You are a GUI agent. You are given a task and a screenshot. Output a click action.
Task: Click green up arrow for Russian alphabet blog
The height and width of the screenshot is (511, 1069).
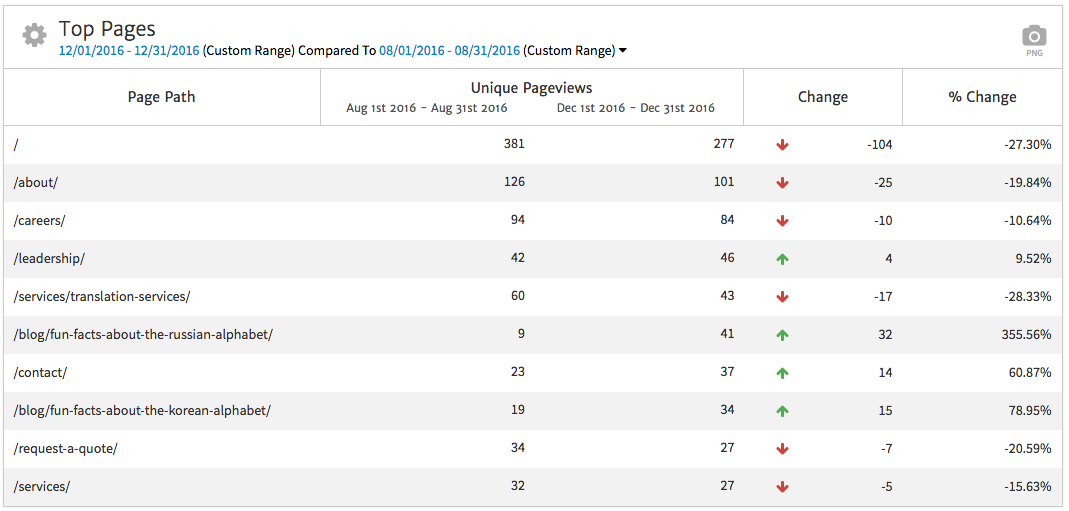pyautogui.click(x=782, y=335)
